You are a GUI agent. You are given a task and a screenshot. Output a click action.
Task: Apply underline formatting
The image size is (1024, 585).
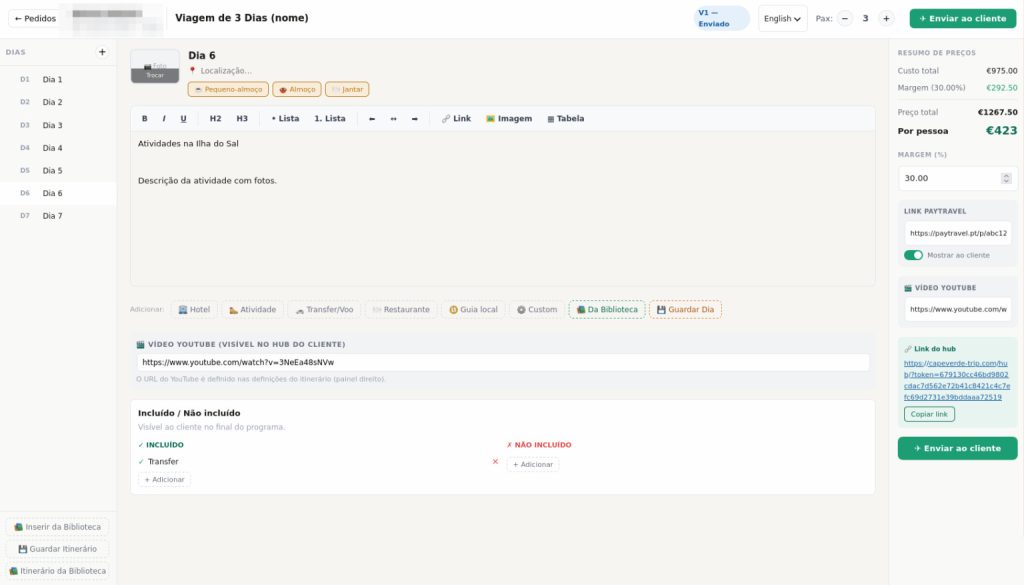(184, 119)
